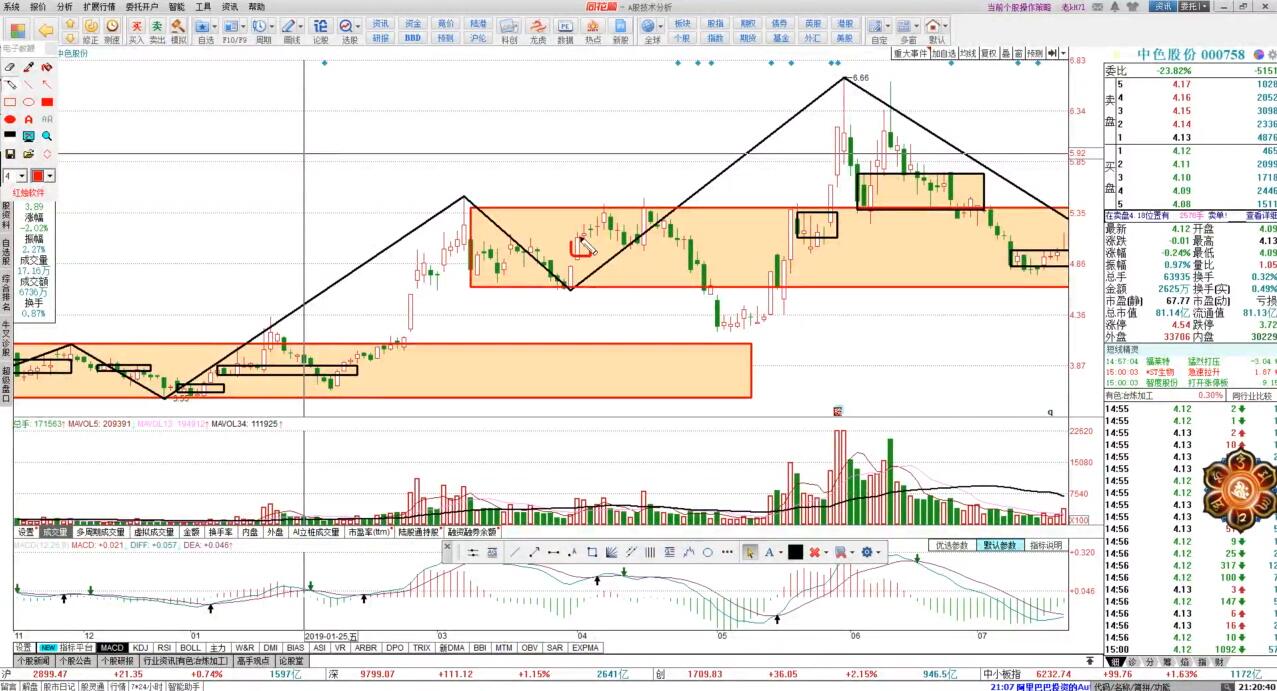Viewport: 1277px width, 691px height.
Task: Toggle the 预测 forecast button
Action: (1036, 53)
